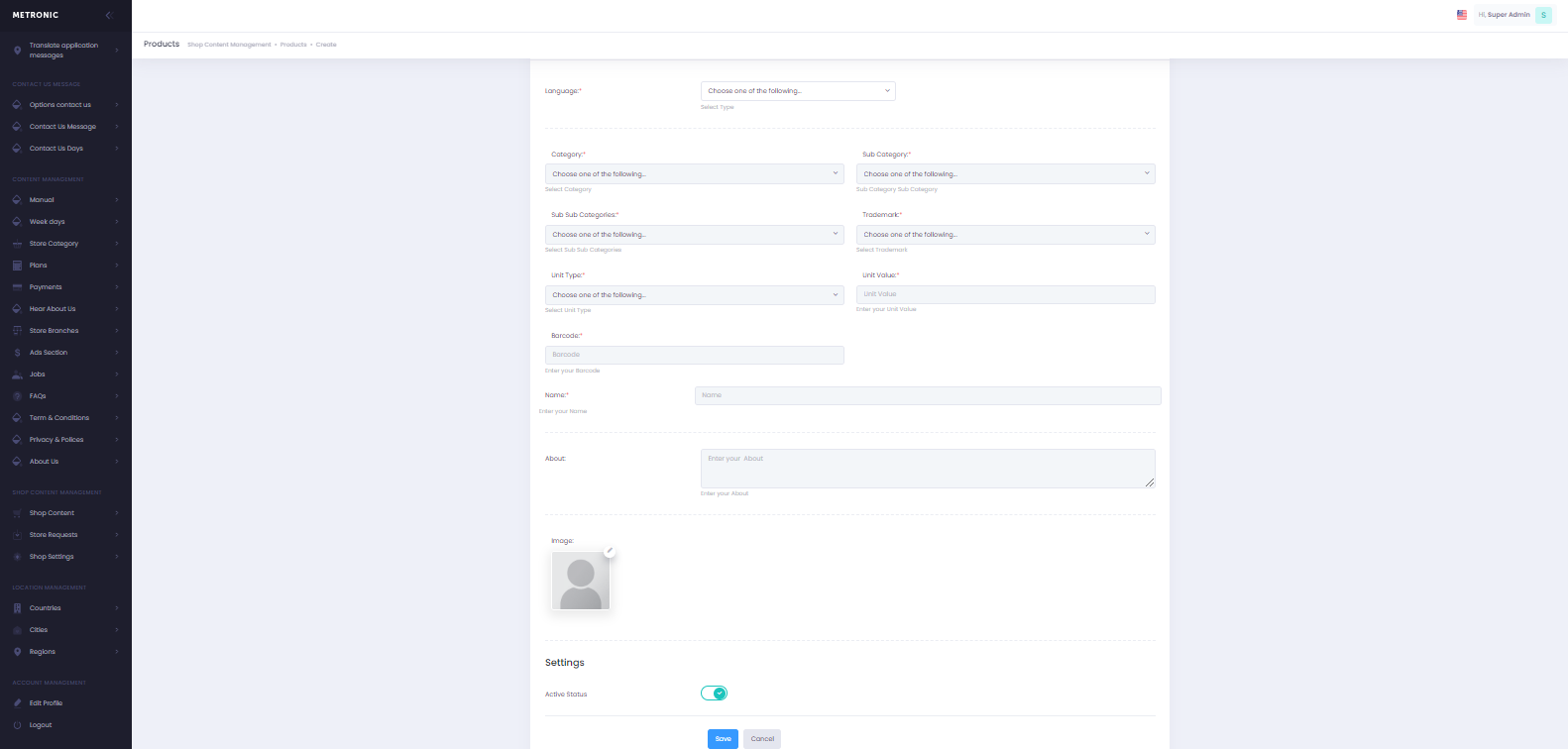Image resolution: width=1568 pixels, height=749 pixels.
Task: Click the product image placeholder thumbnail
Action: (x=581, y=582)
